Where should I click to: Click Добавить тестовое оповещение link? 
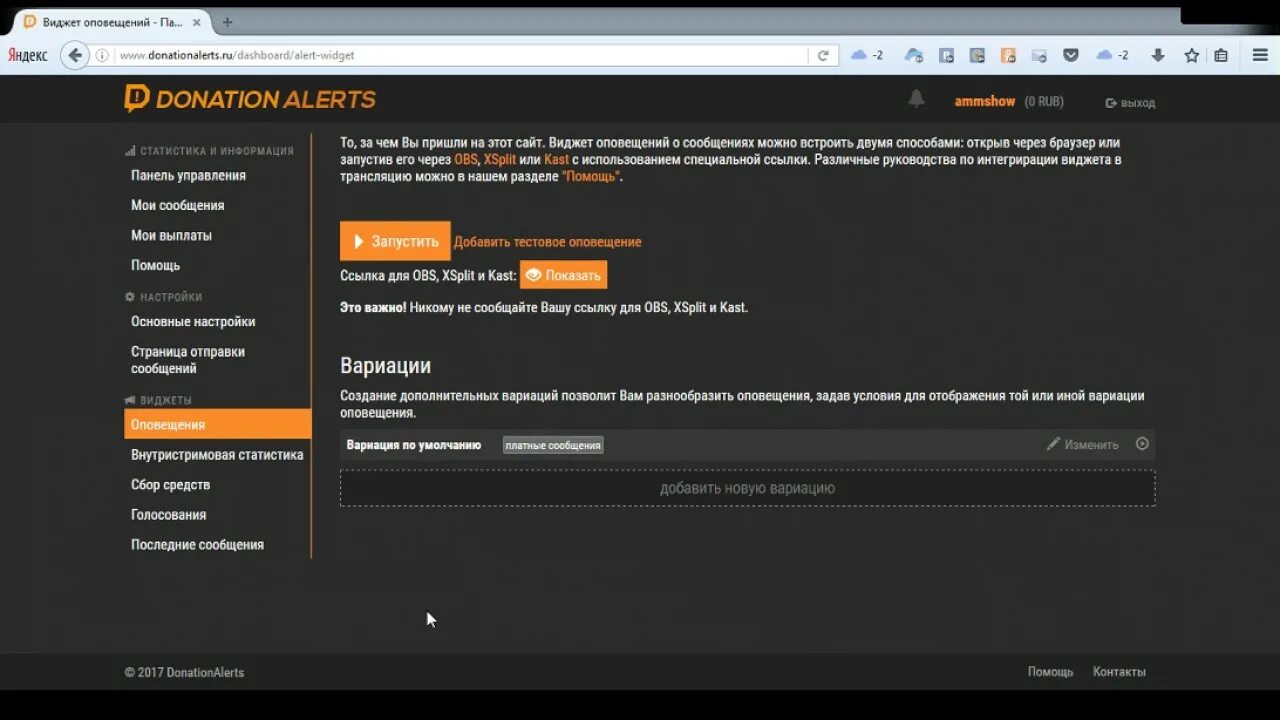(548, 242)
